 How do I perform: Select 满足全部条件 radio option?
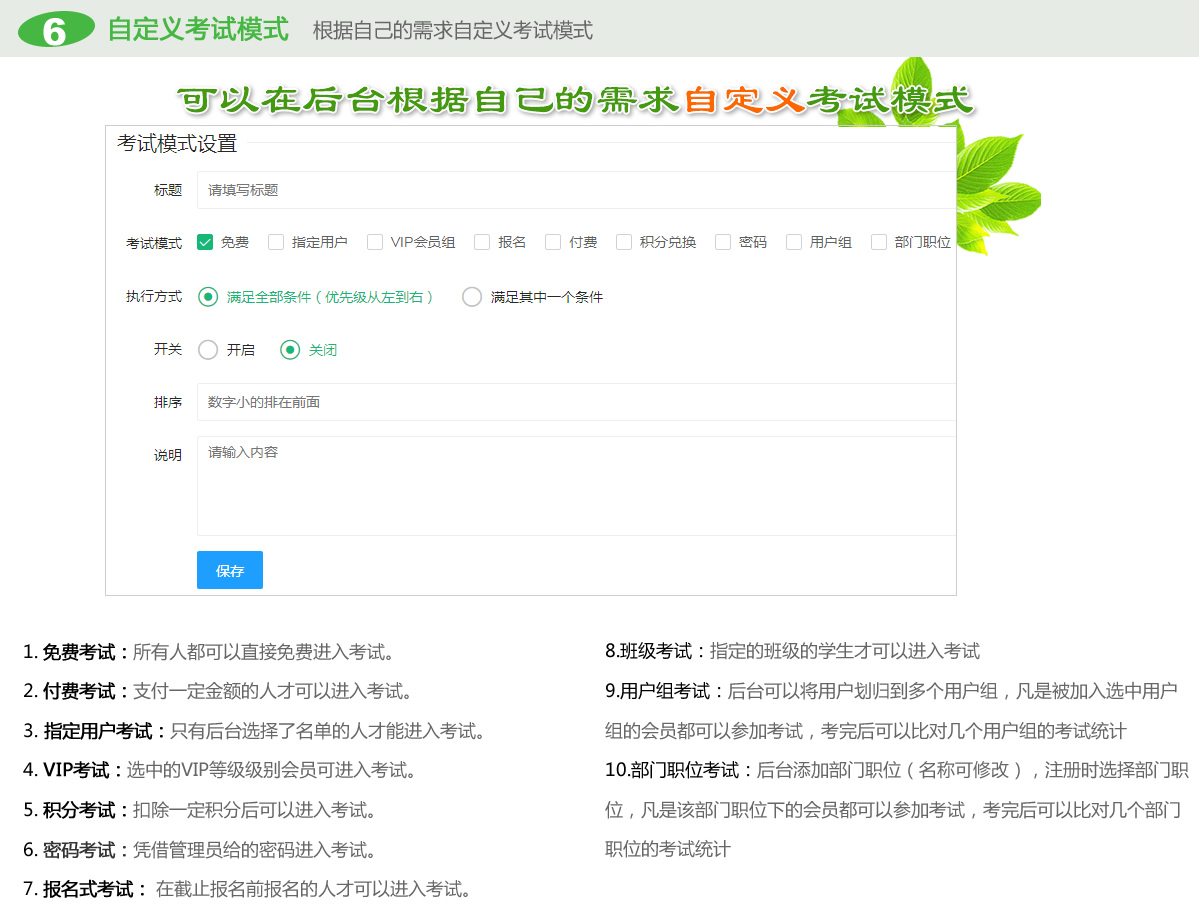(208, 297)
